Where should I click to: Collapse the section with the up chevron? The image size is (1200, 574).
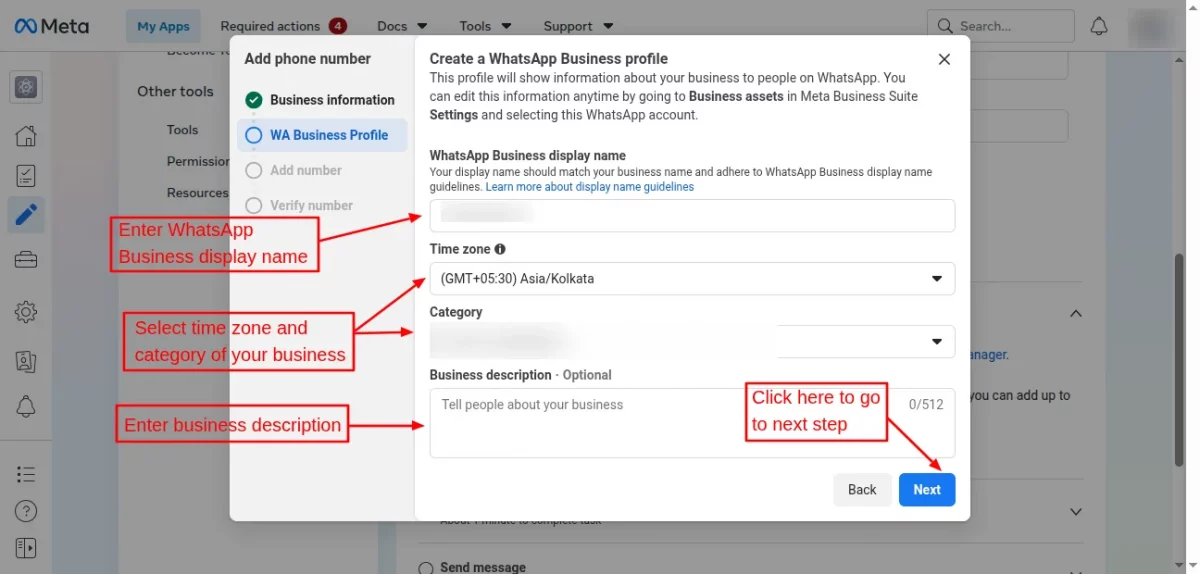[1076, 313]
